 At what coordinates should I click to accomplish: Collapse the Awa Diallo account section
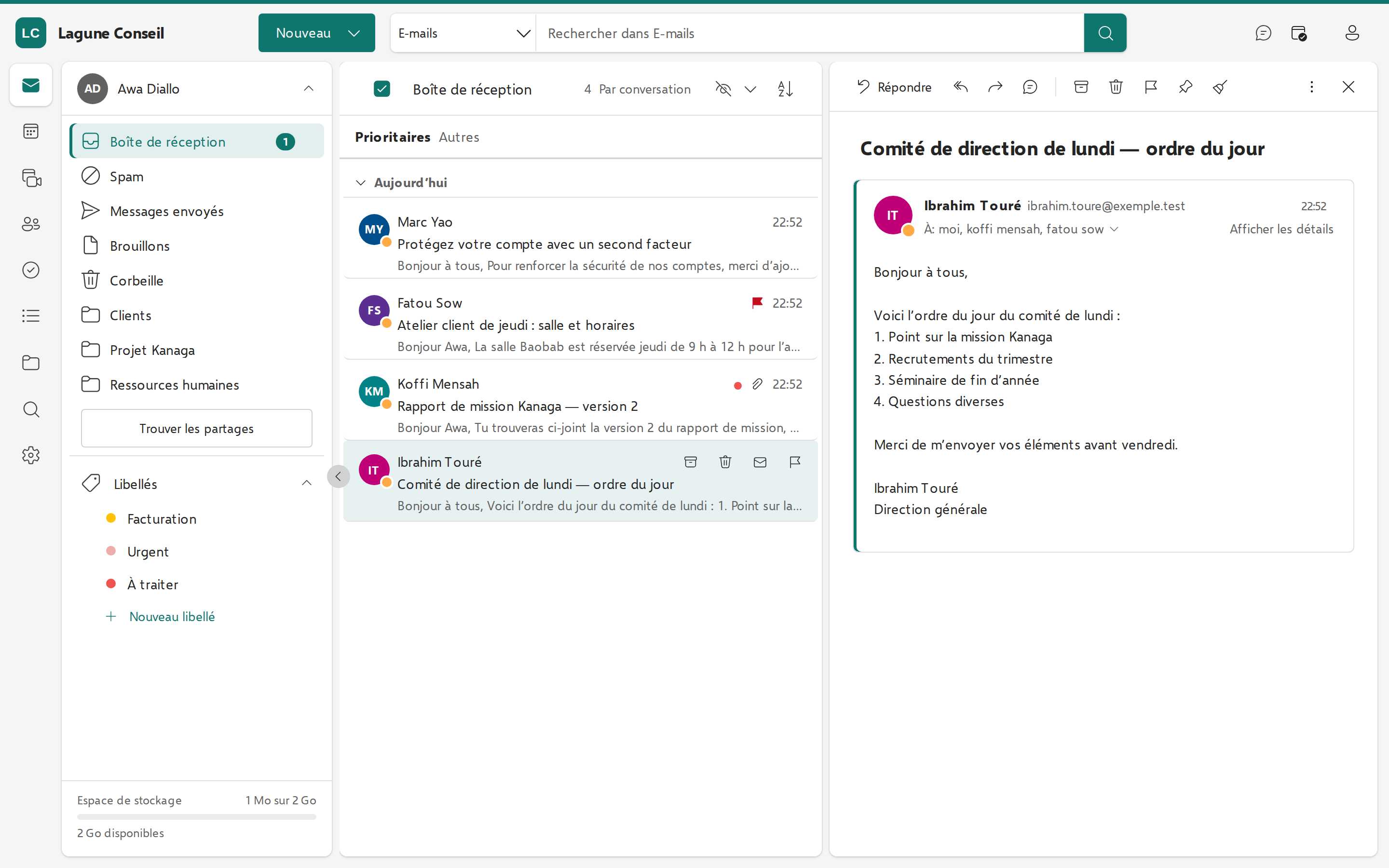tap(308, 88)
